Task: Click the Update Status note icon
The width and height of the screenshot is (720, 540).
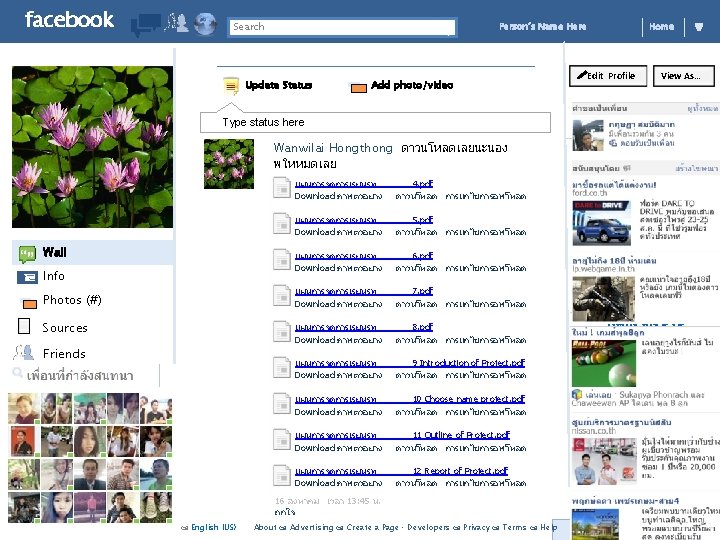Action: [231, 86]
